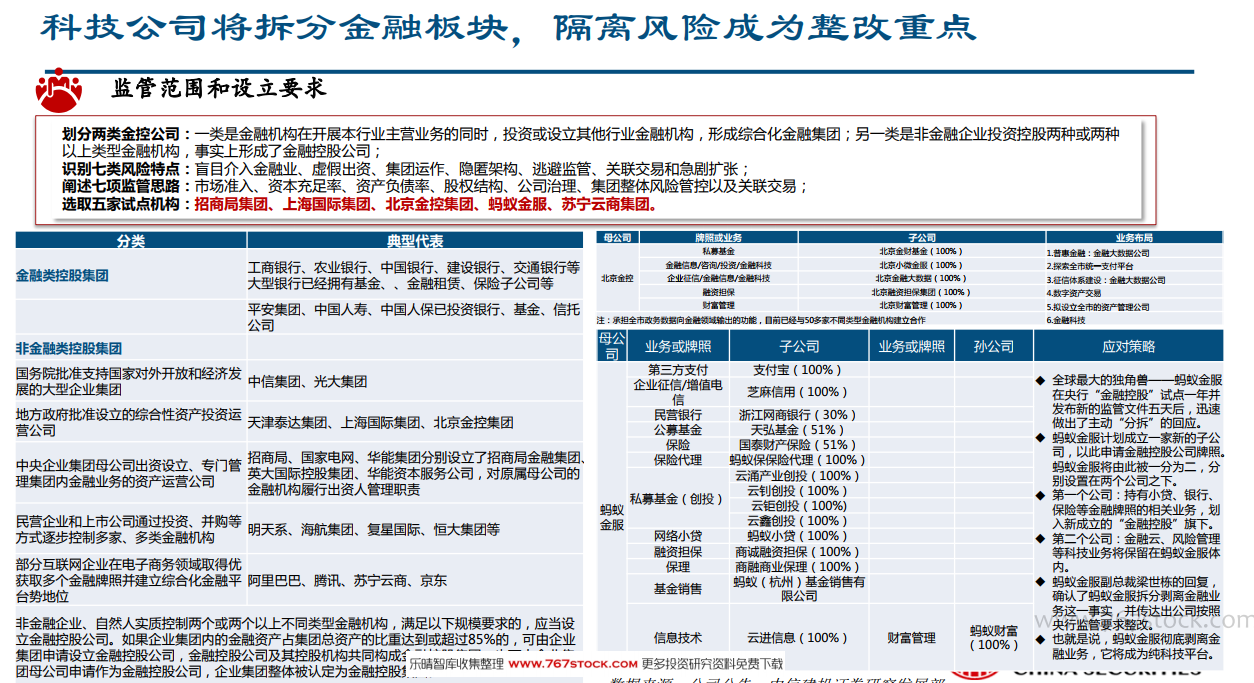Click the cell 信息技术
This screenshot has height=683, width=1254.
pyautogui.click(x=678, y=637)
